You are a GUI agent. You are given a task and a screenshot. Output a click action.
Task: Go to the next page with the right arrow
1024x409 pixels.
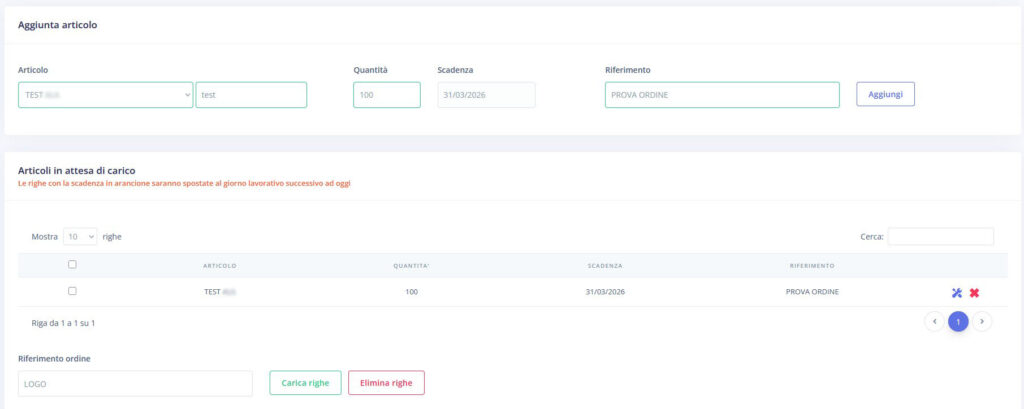point(982,321)
